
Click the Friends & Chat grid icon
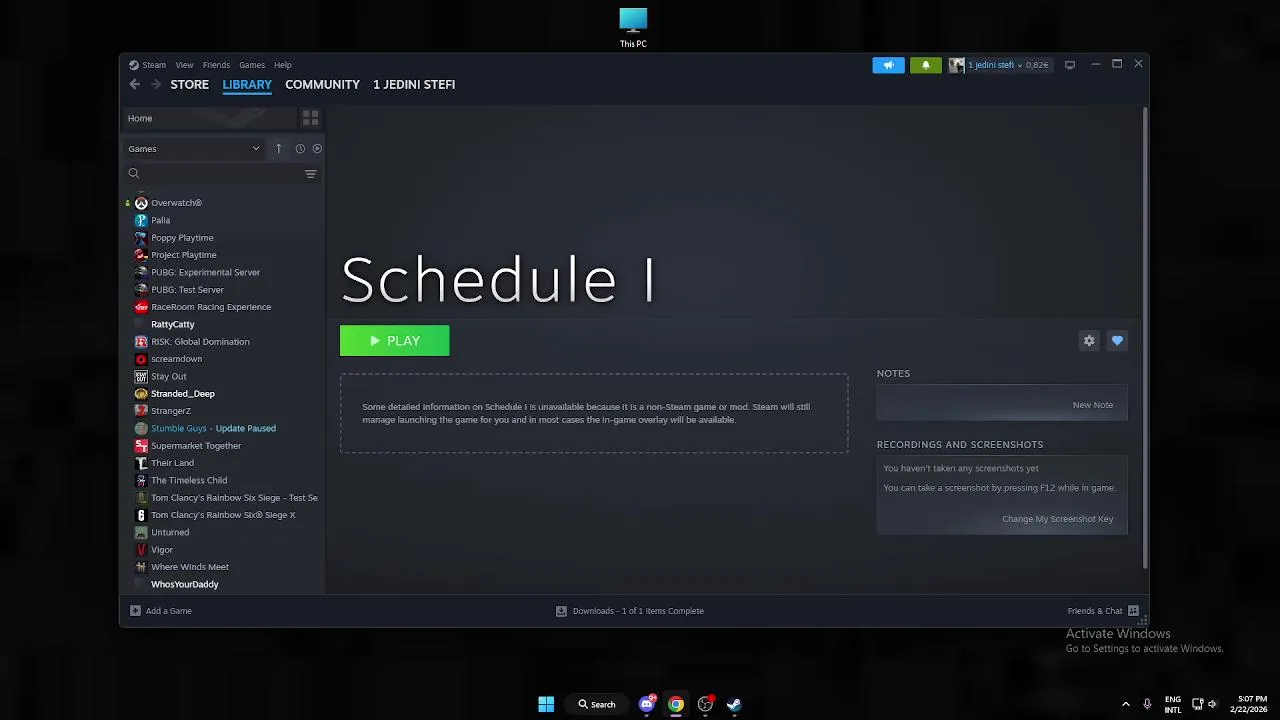[1133, 611]
